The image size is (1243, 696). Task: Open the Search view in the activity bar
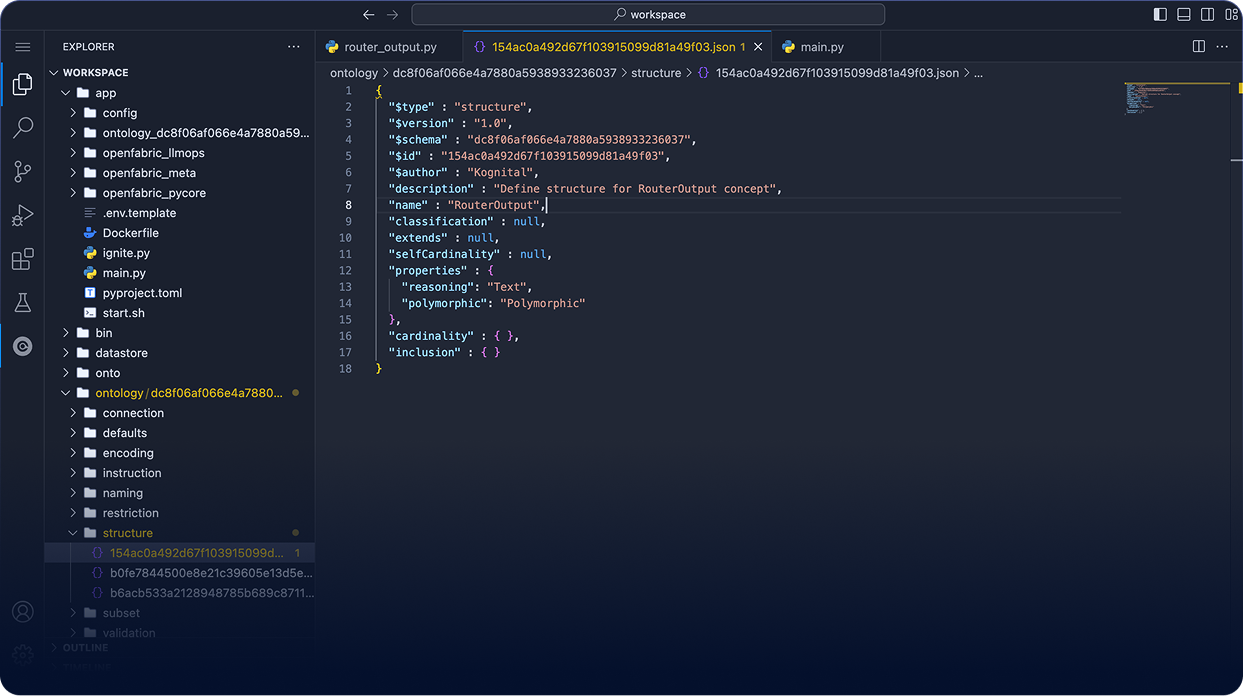[x=22, y=128]
